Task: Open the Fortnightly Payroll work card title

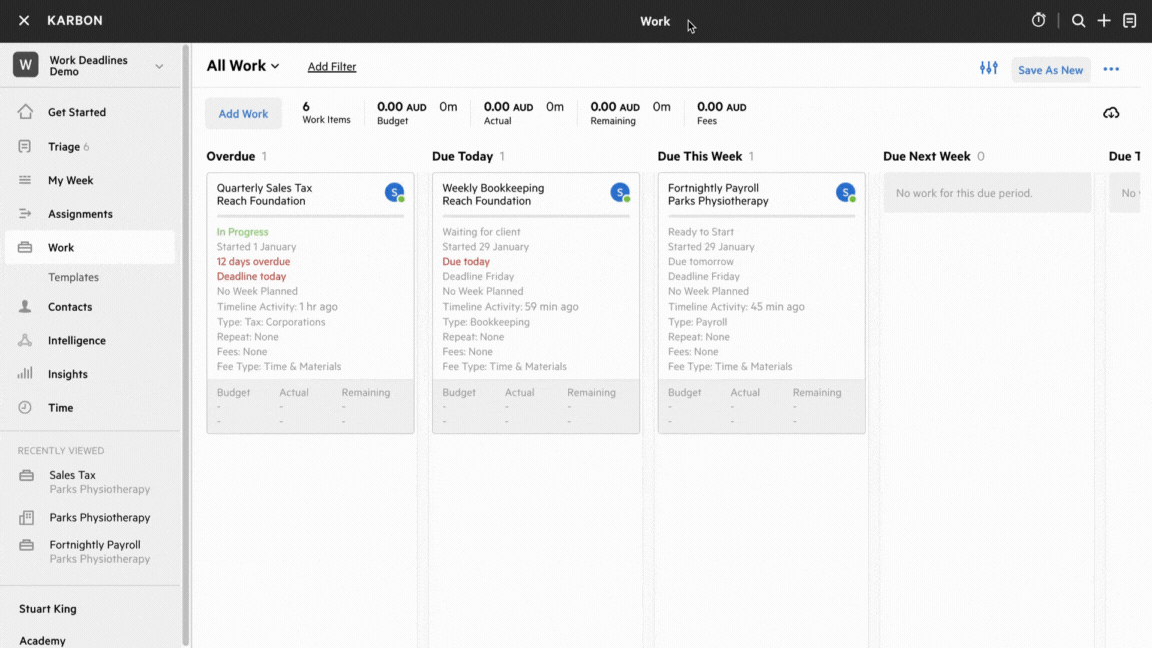Action: tap(713, 188)
